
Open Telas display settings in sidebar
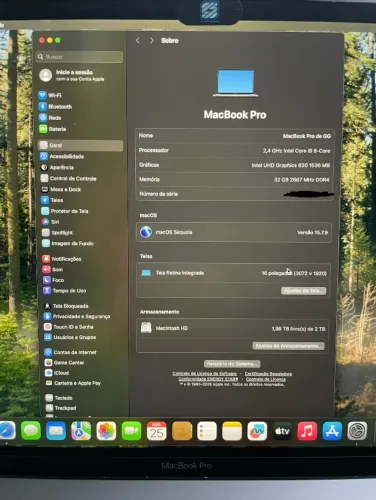[x=52, y=200]
